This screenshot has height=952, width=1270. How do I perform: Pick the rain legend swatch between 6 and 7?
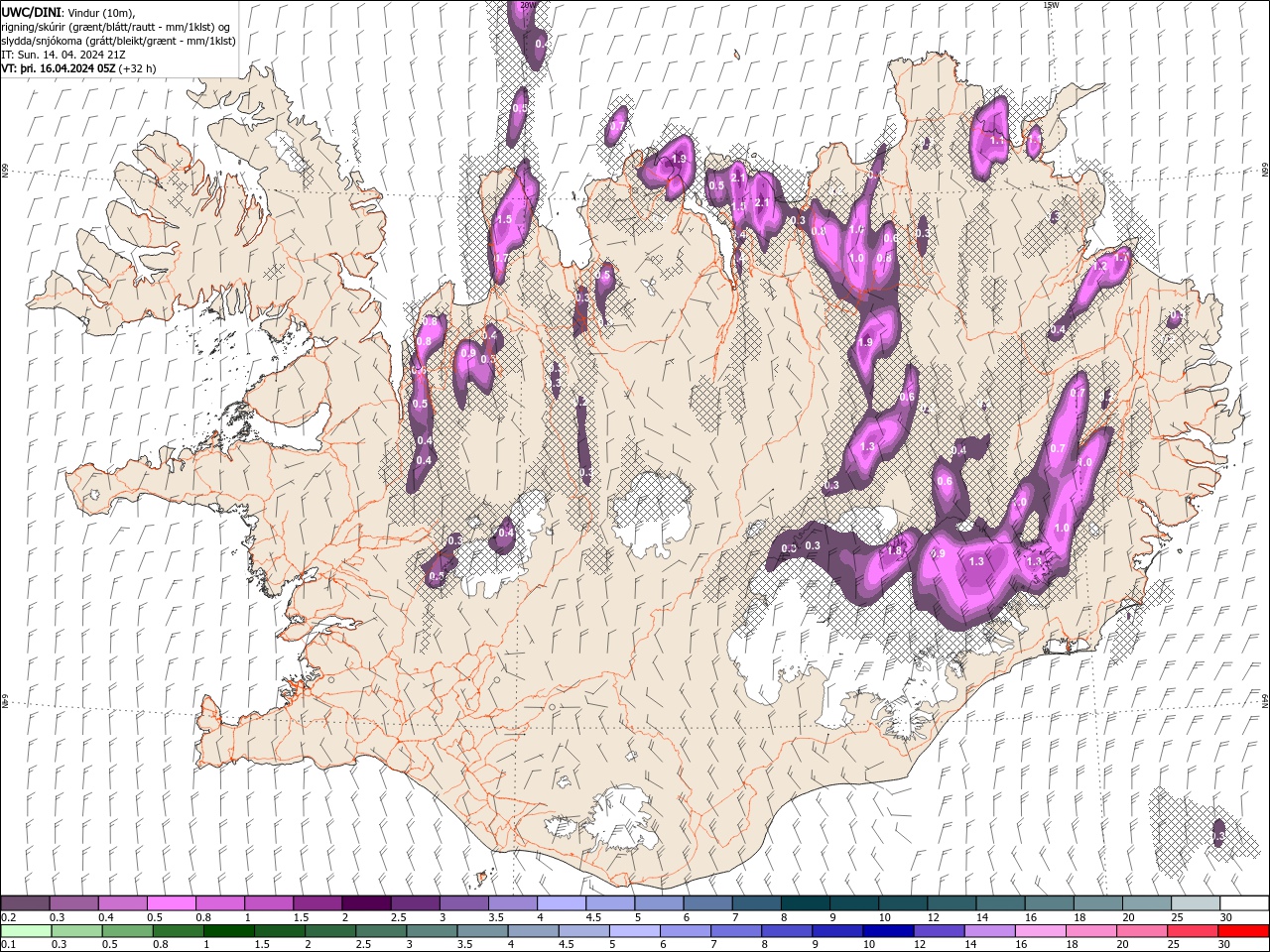coord(686,931)
